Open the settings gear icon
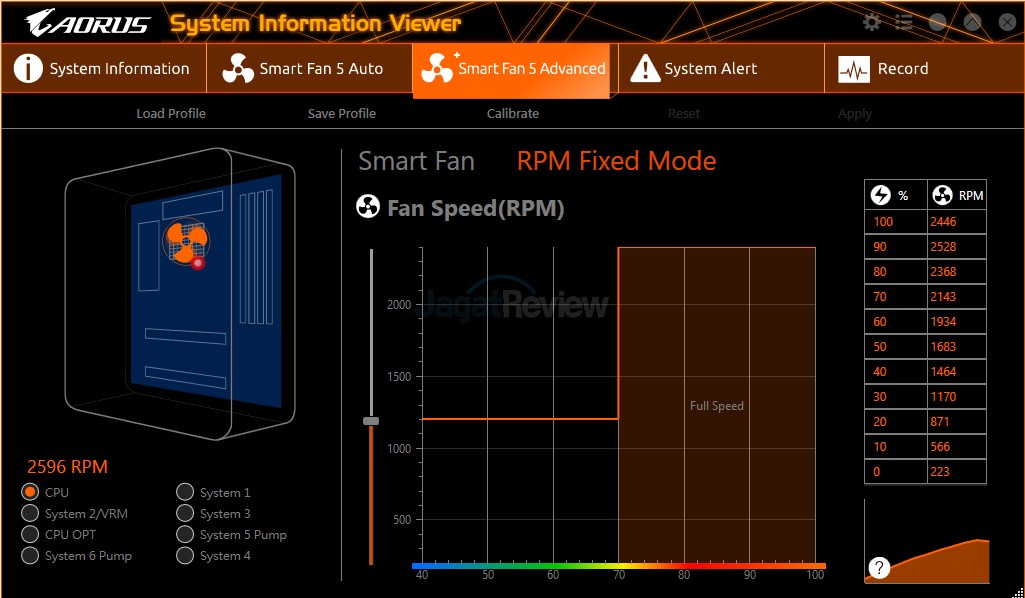 click(872, 22)
